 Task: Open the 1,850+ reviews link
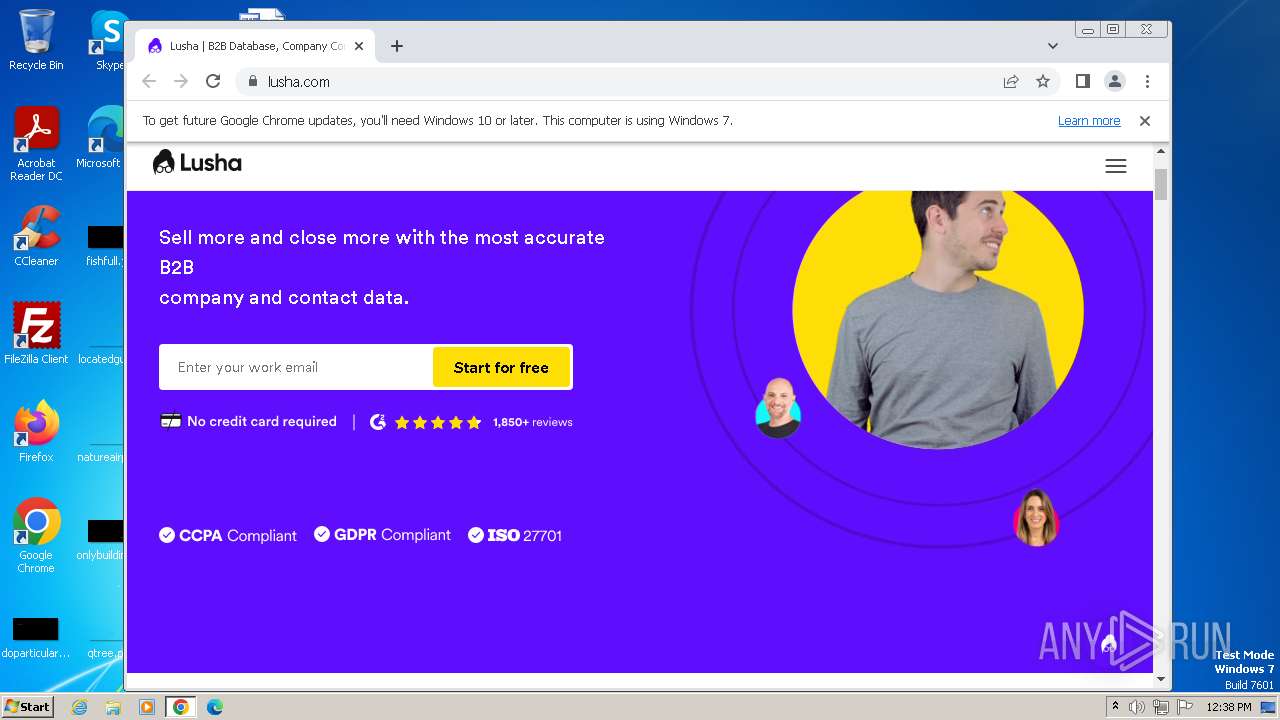click(533, 422)
